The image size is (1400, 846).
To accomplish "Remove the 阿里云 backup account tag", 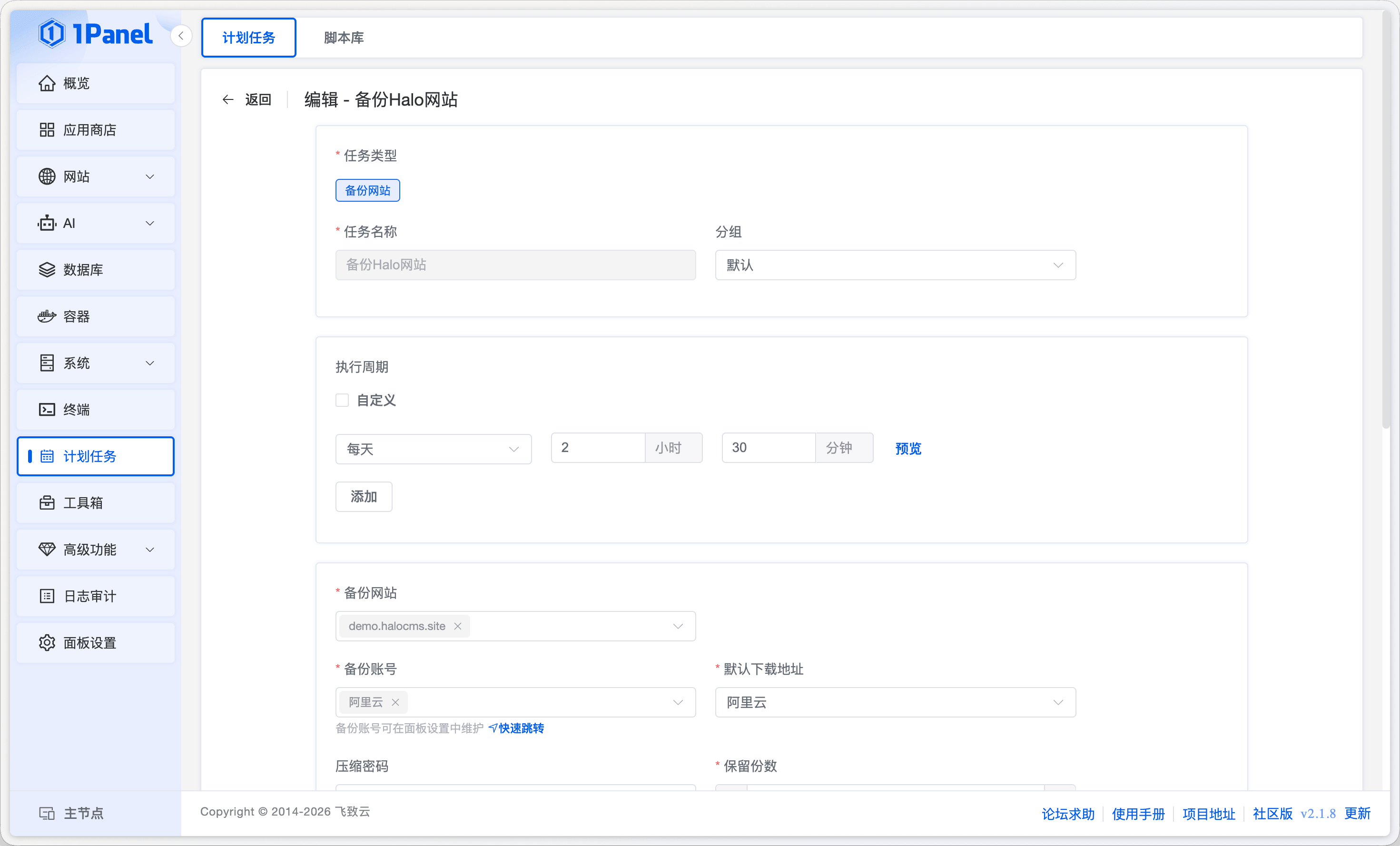I will [395, 702].
